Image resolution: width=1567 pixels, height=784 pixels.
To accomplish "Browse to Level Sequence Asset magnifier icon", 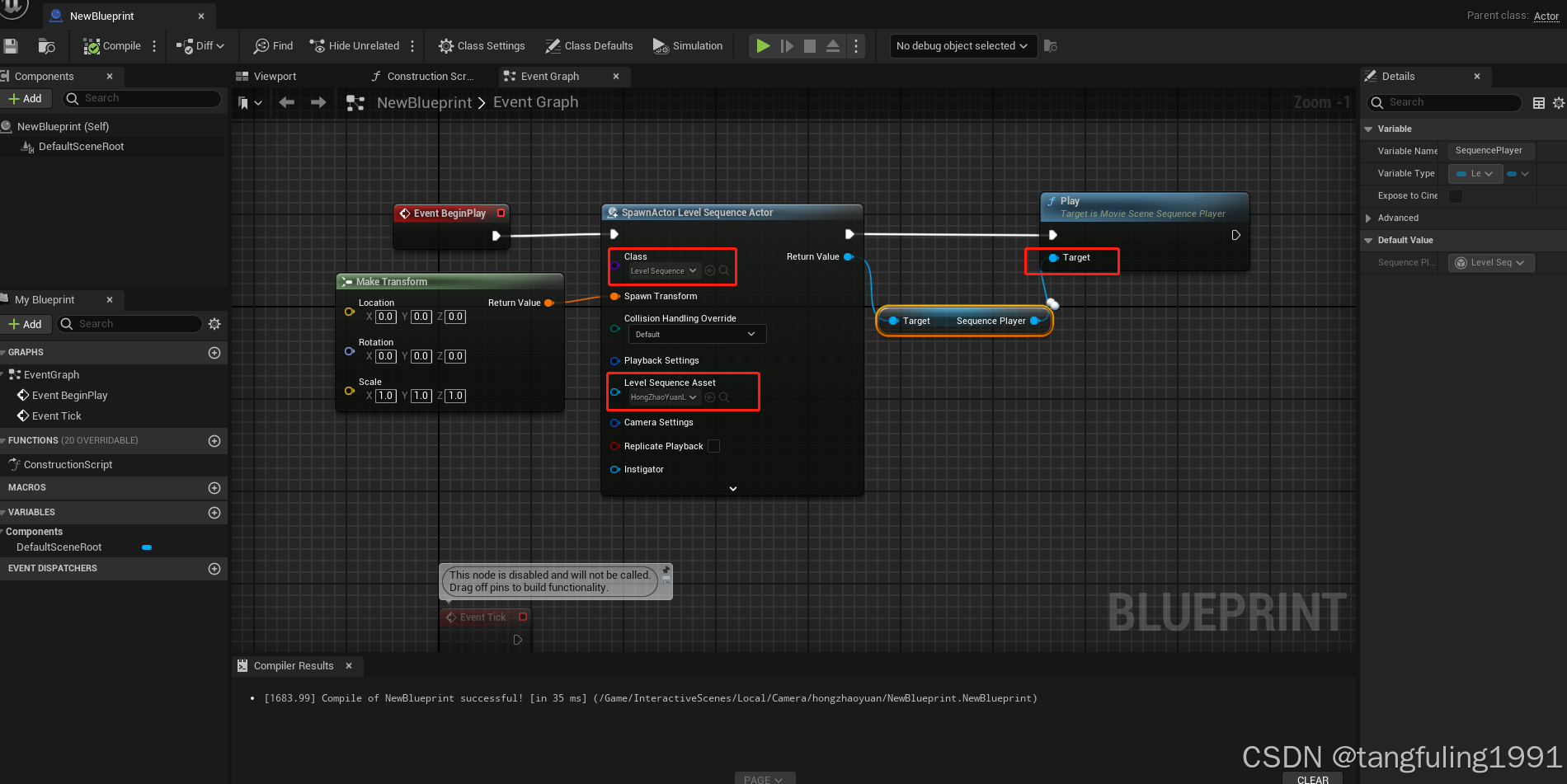I will 724,397.
